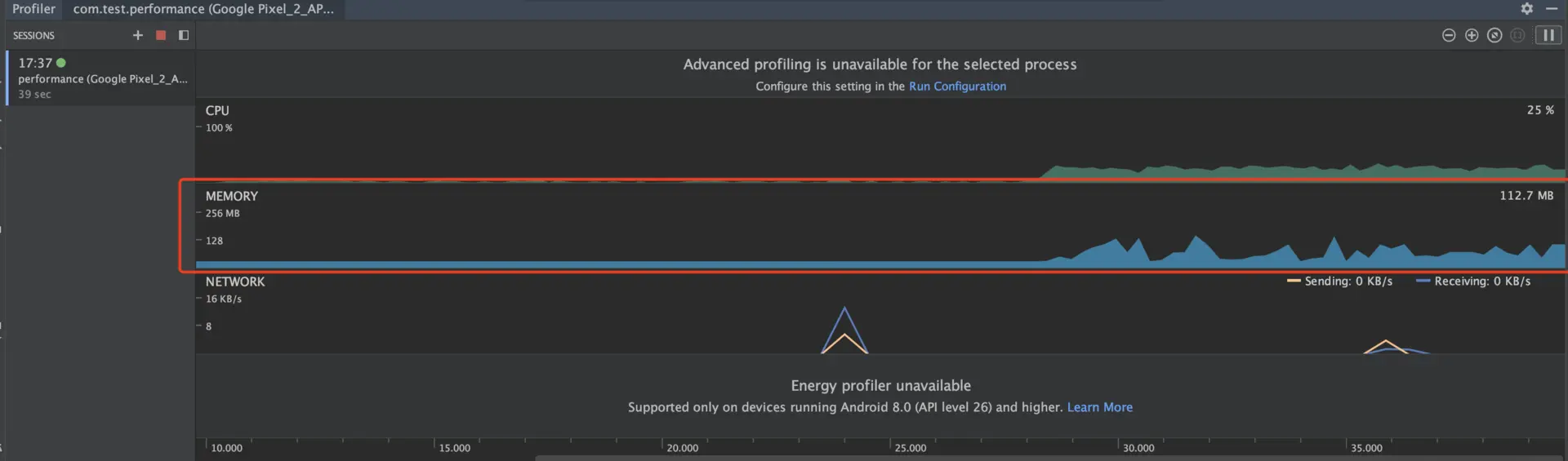Screen dimensions: 1568x461
Task: Select the com.test.performance tab
Action: pyautogui.click(x=203, y=9)
